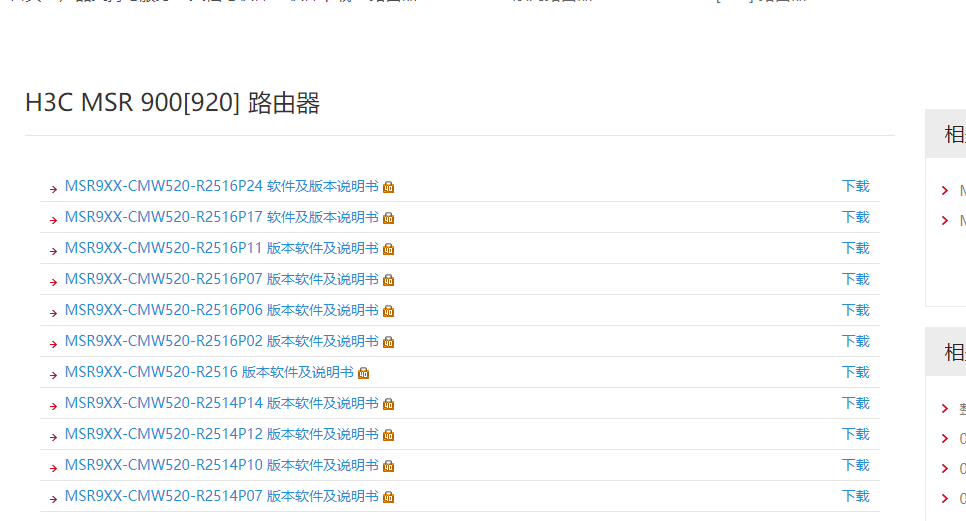The width and height of the screenshot is (966, 521).
Task: Click lock icon beside R2514P12 entry
Action: pos(388,435)
